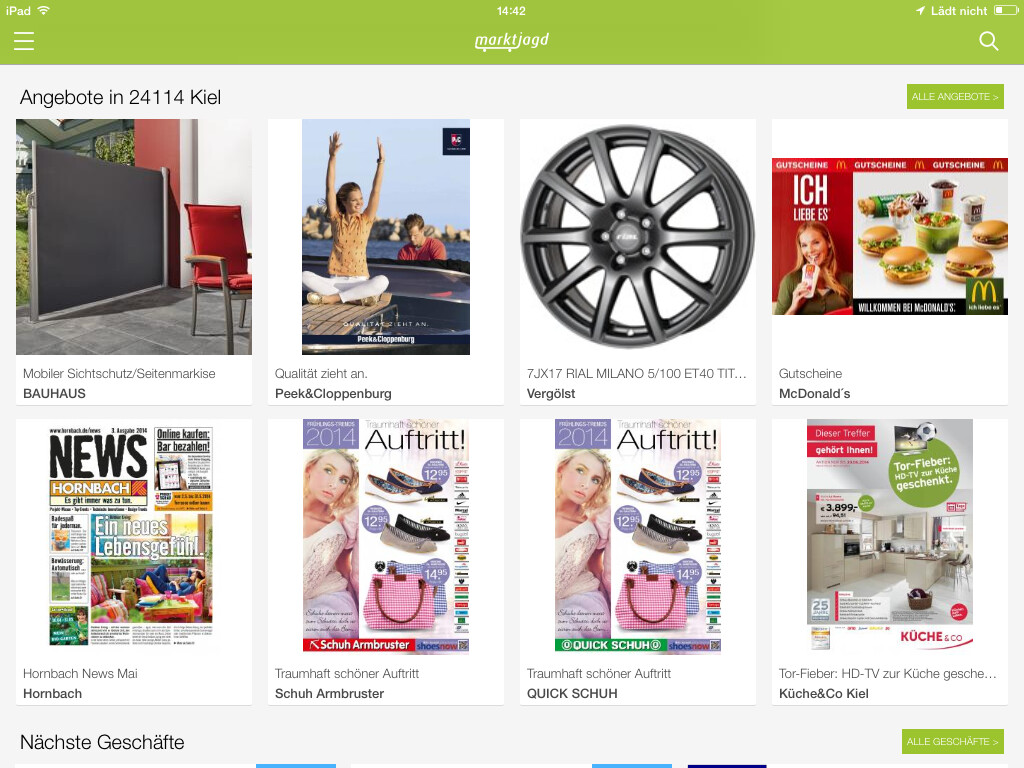Open the McDonald's Gutscheine brochure
Screen dimensions: 1024x768
click(x=890, y=236)
